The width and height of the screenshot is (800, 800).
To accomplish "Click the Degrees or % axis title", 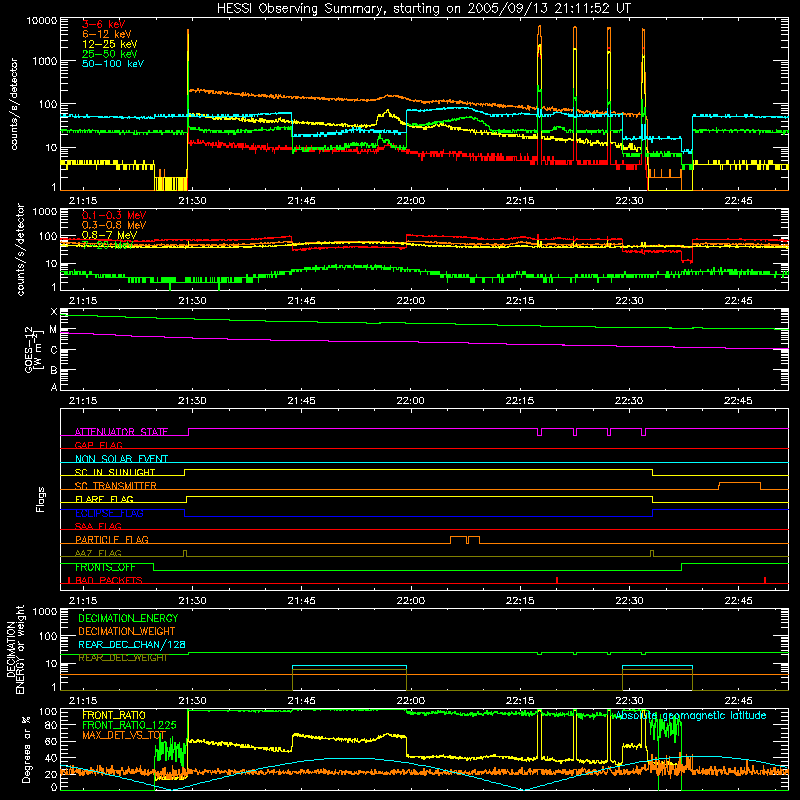I will pos(26,749).
